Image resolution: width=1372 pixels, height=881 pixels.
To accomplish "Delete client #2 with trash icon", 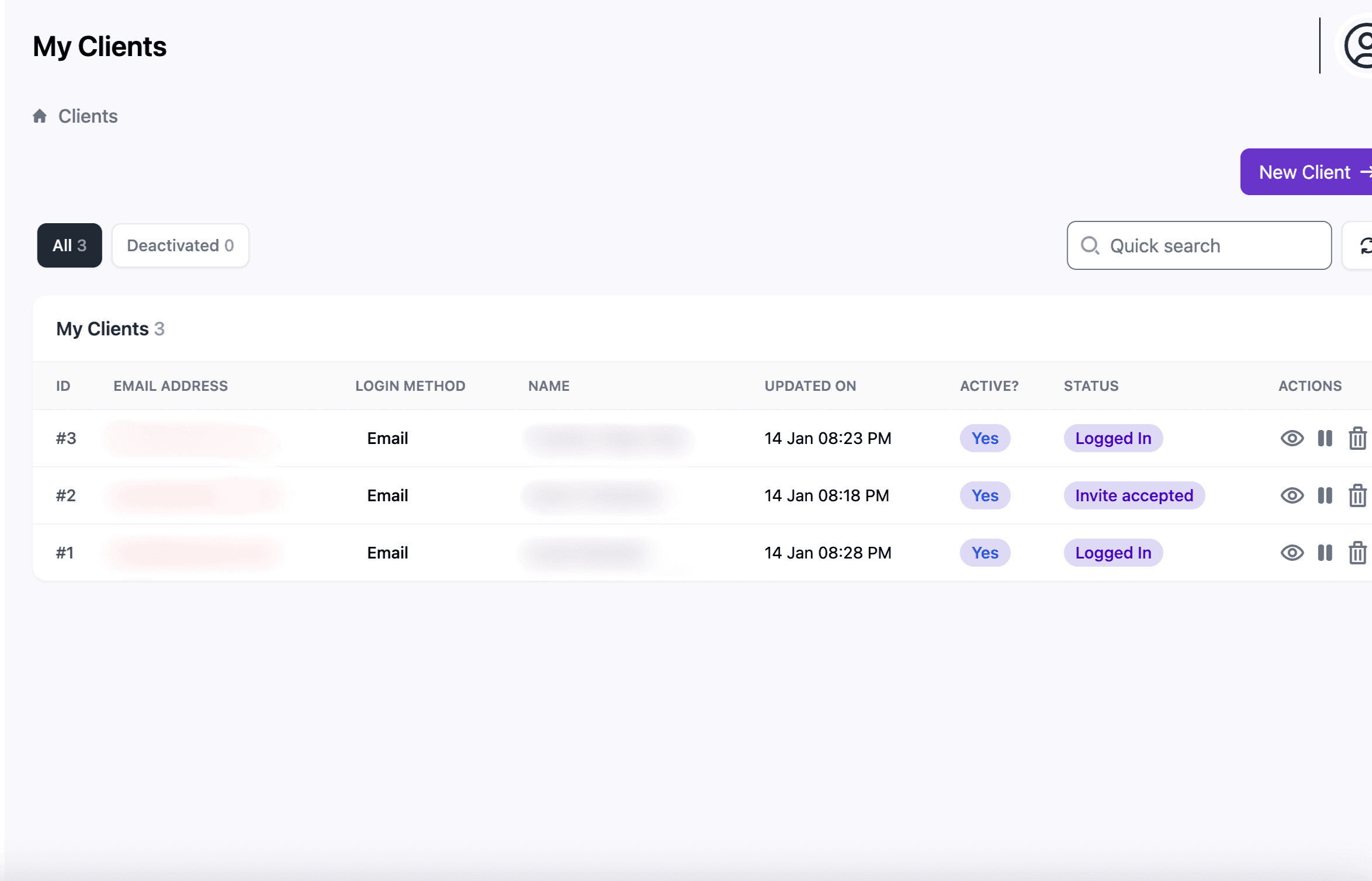I will pyautogui.click(x=1357, y=495).
